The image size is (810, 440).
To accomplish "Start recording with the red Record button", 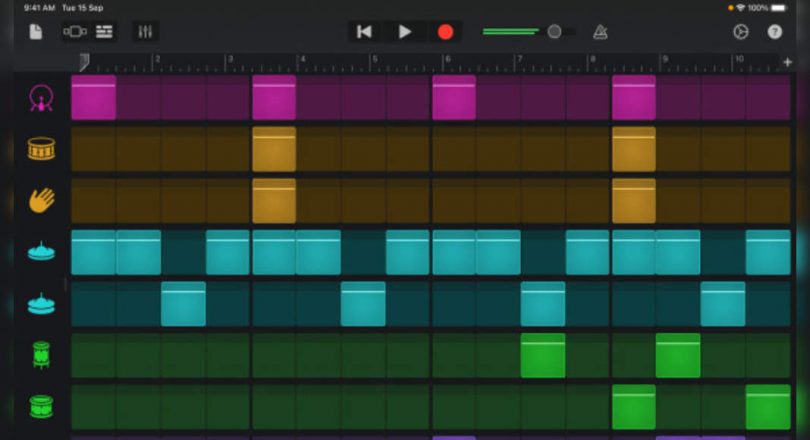I will [x=445, y=32].
